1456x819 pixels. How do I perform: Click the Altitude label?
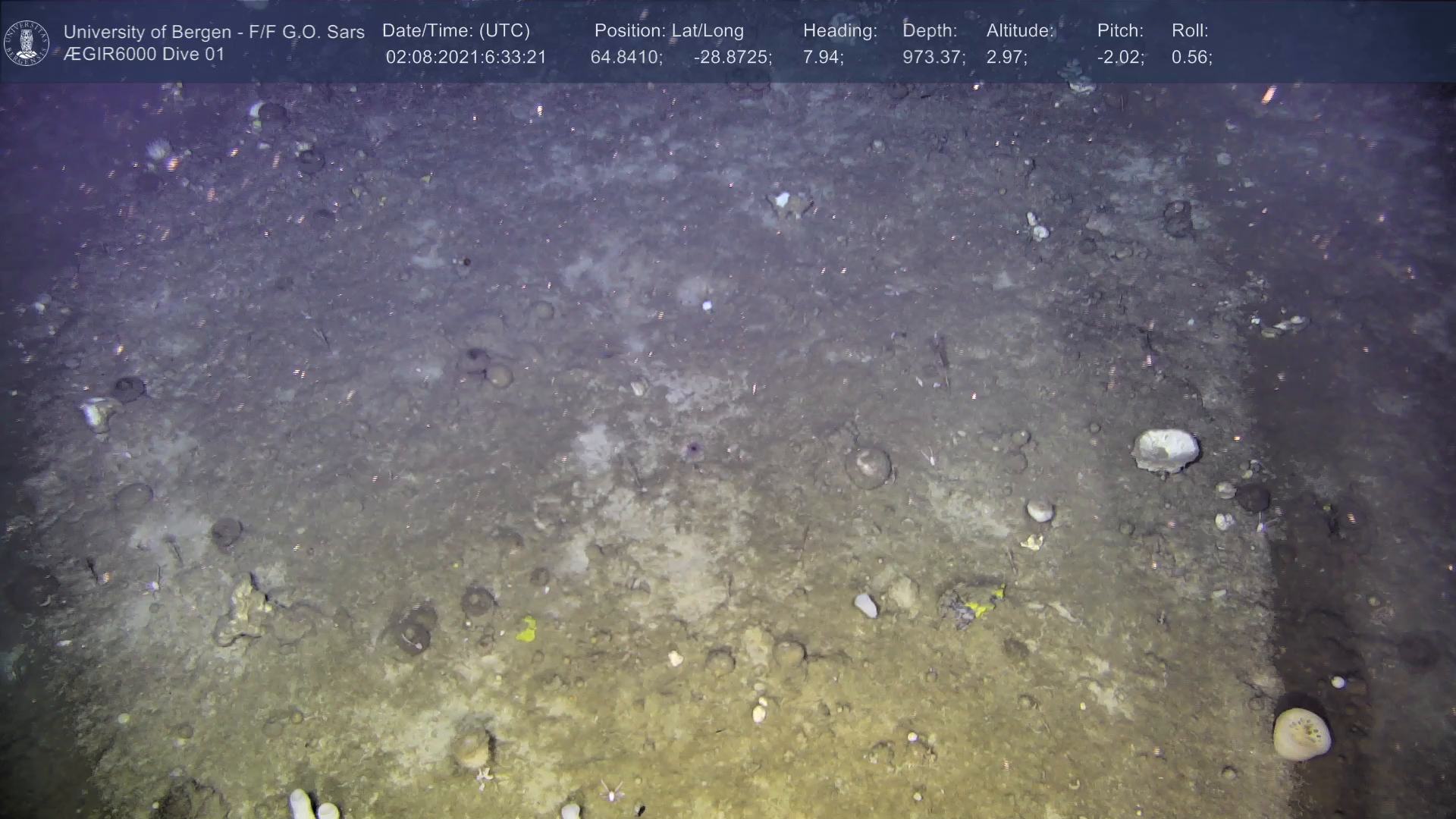pos(1020,30)
